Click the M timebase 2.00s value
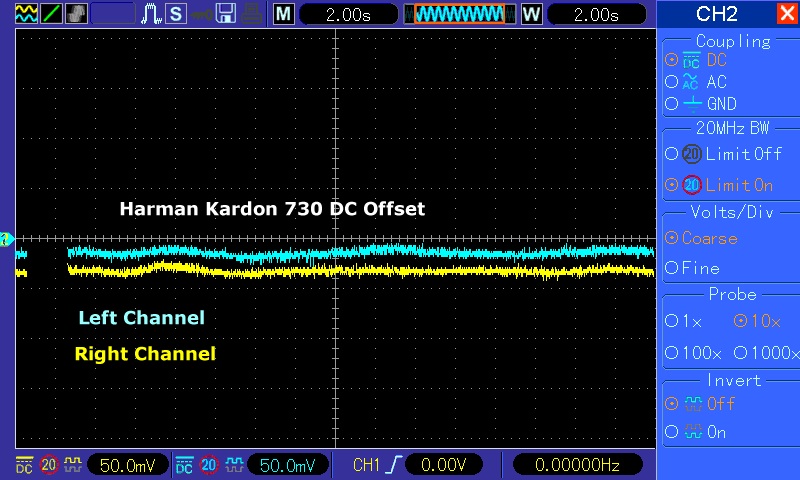The height and width of the screenshot is (480, 800). 348,14
